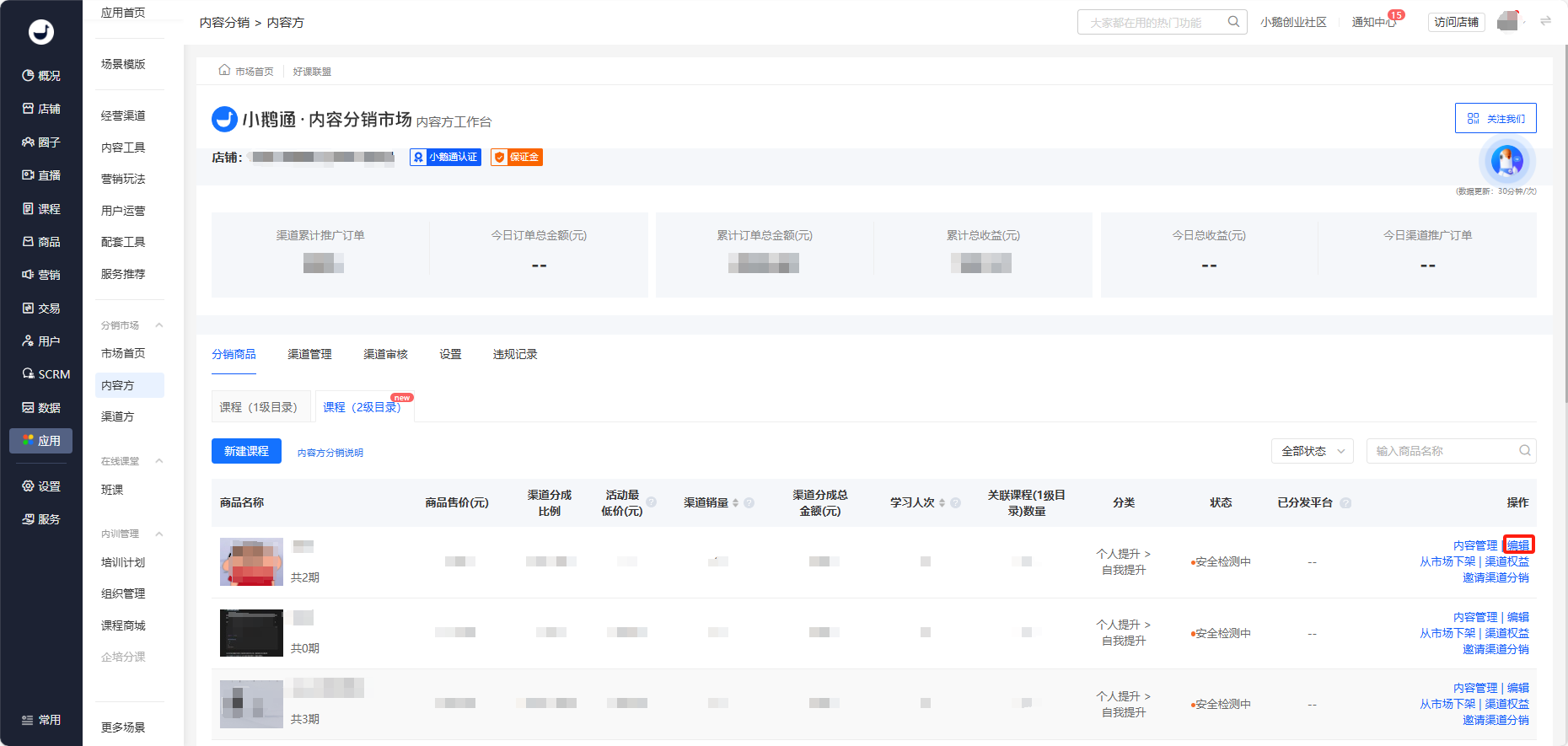The width and height of the screenshot is (1568, 746).
Task: Click the 新建课程 button
Action: pyautogui.click(x=246, y=451)
